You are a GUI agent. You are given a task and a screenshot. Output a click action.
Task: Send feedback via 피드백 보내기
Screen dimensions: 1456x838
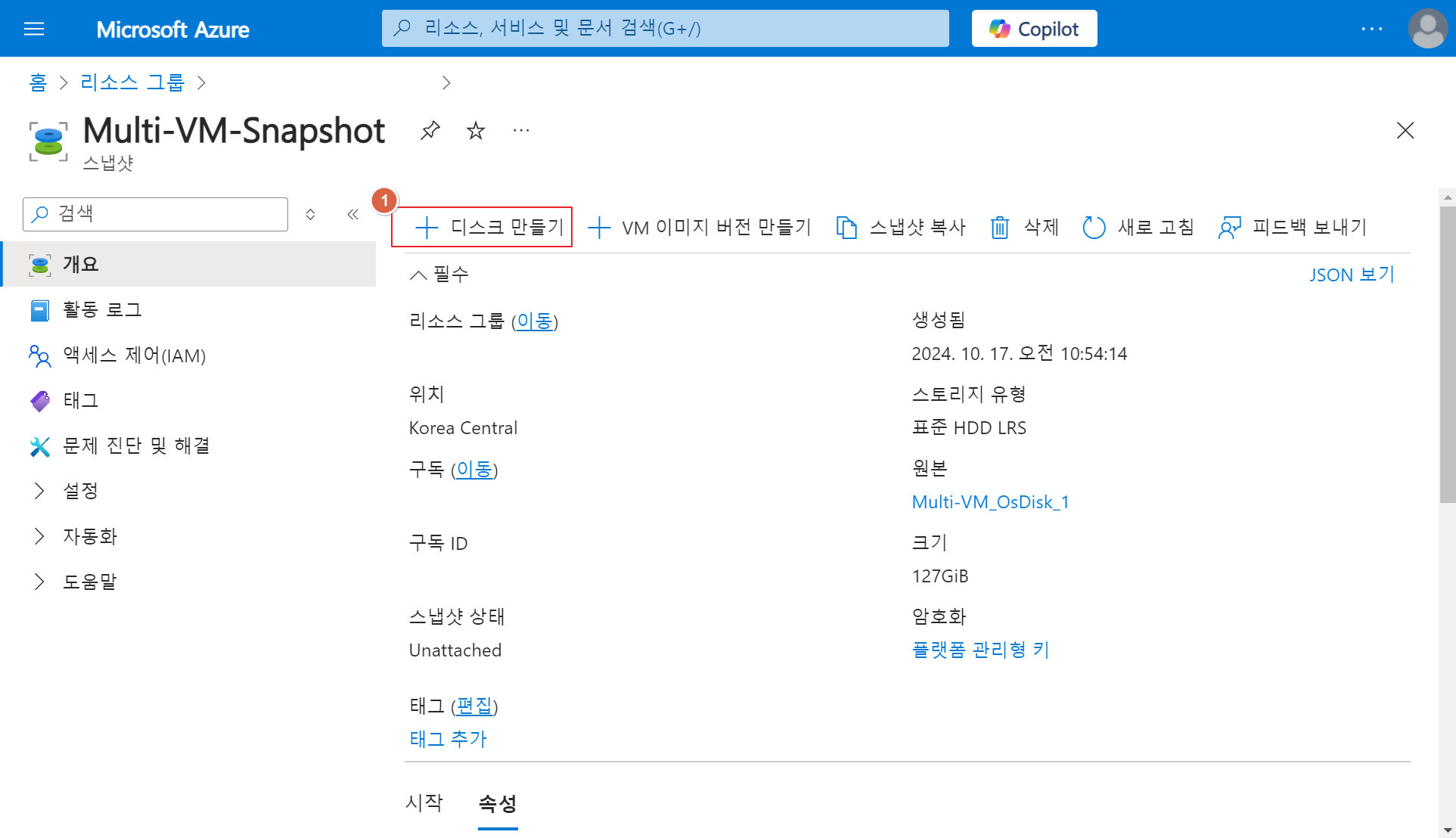(1293, 227)
